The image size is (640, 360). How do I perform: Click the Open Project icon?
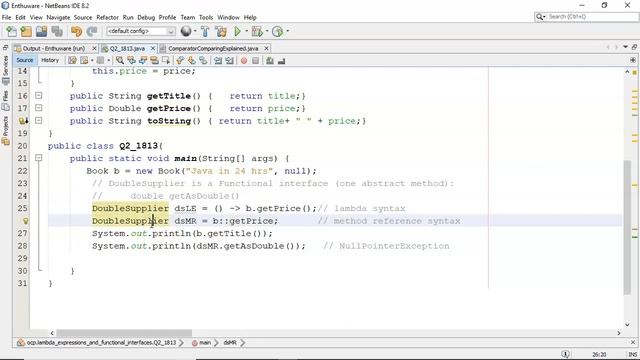click(41, 31)
